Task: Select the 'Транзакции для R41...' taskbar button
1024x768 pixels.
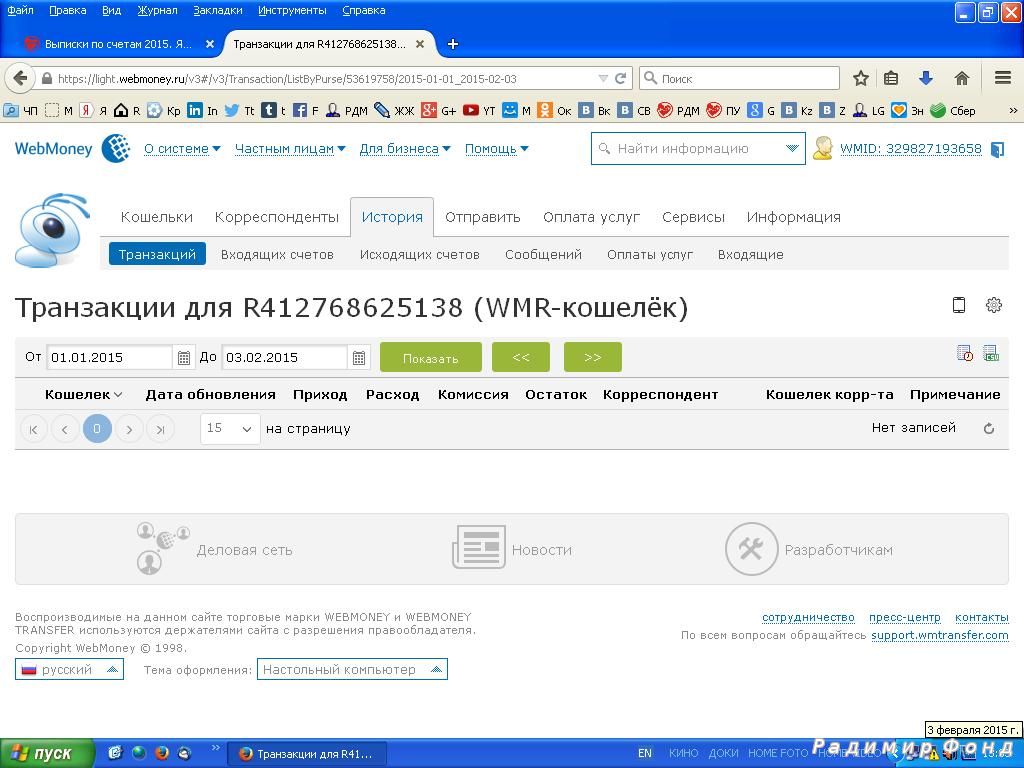Action: tap(307, 754)
